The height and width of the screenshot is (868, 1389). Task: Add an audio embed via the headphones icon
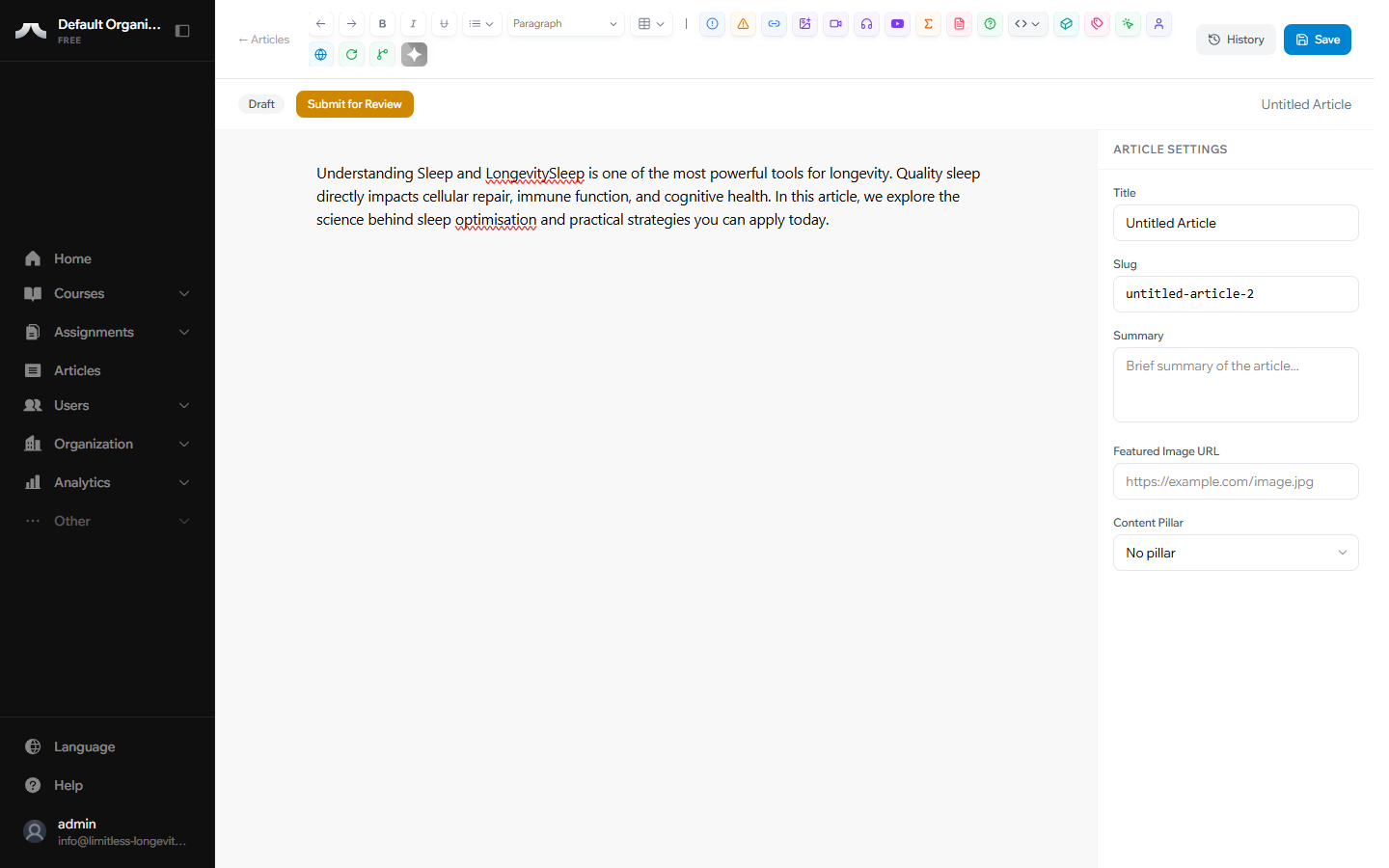pyautogui.click(x=866, y=23)
